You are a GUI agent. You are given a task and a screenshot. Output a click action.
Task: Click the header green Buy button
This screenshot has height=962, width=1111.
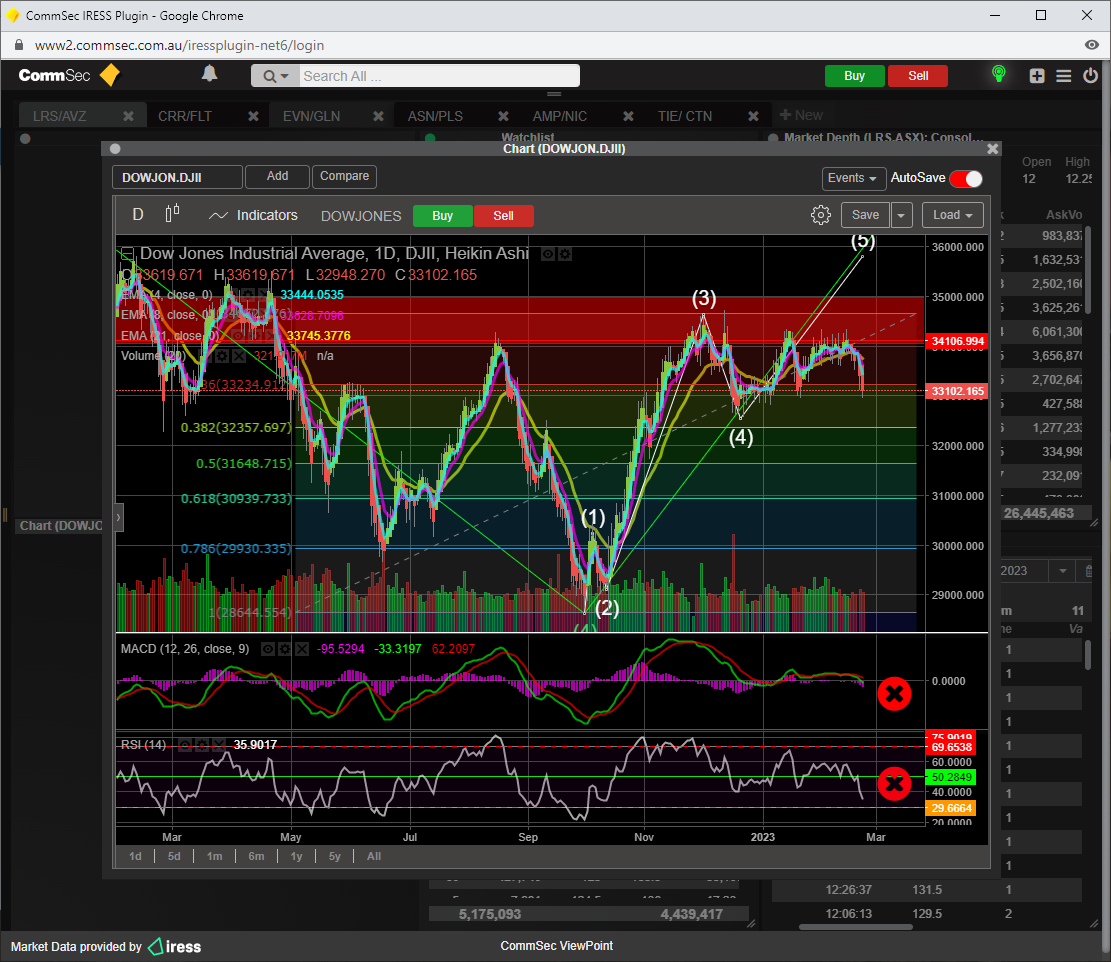(855, 76)
